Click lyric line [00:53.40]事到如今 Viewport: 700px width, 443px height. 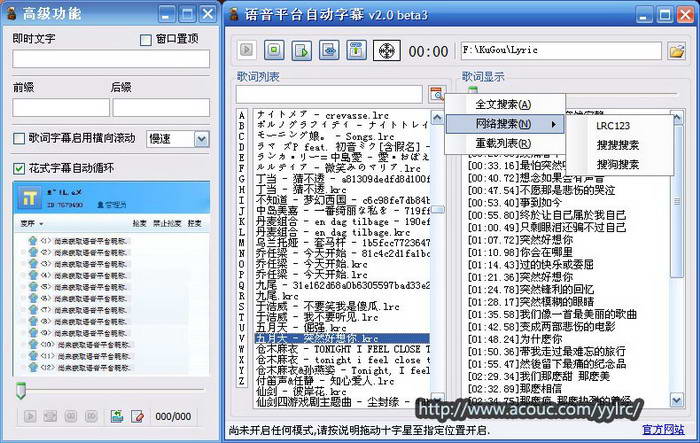[515, 203]
